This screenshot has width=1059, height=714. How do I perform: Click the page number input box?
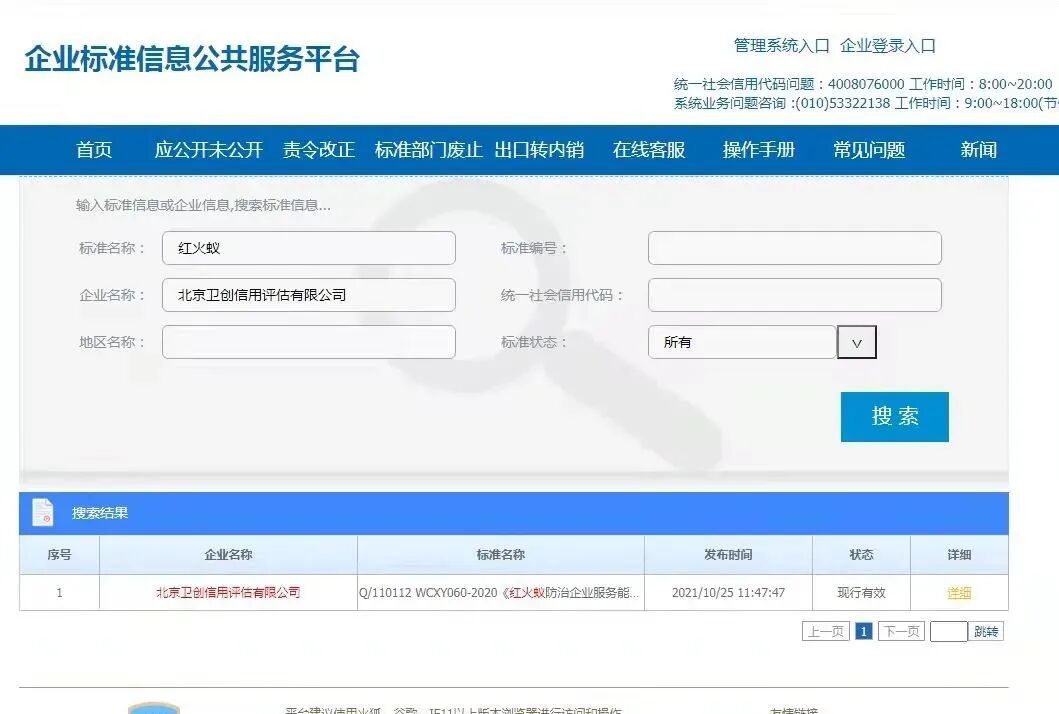coord(948,632)
